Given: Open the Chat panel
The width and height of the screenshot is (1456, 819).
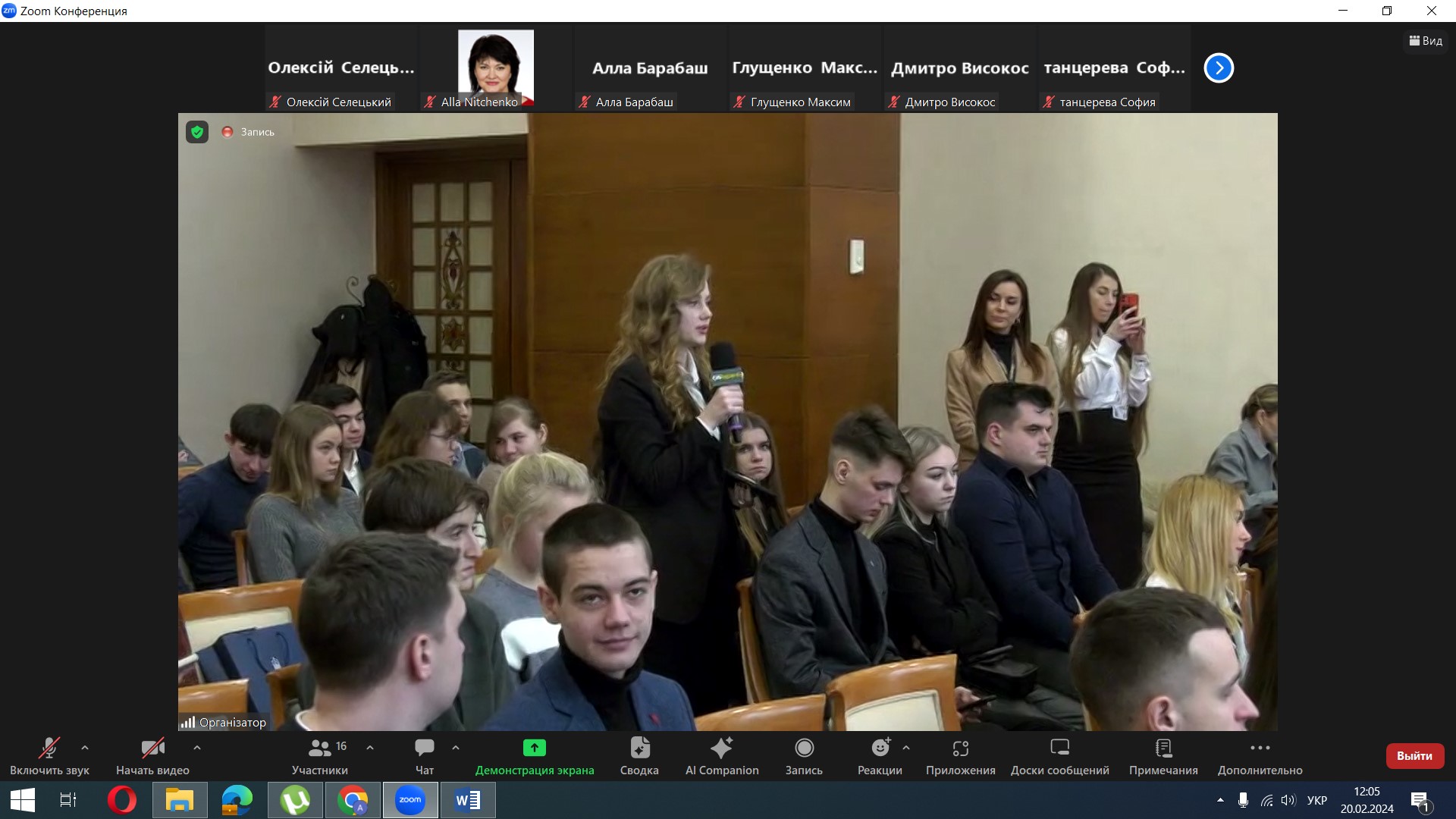Looking at the screenshot, I should tap(424, 748).
